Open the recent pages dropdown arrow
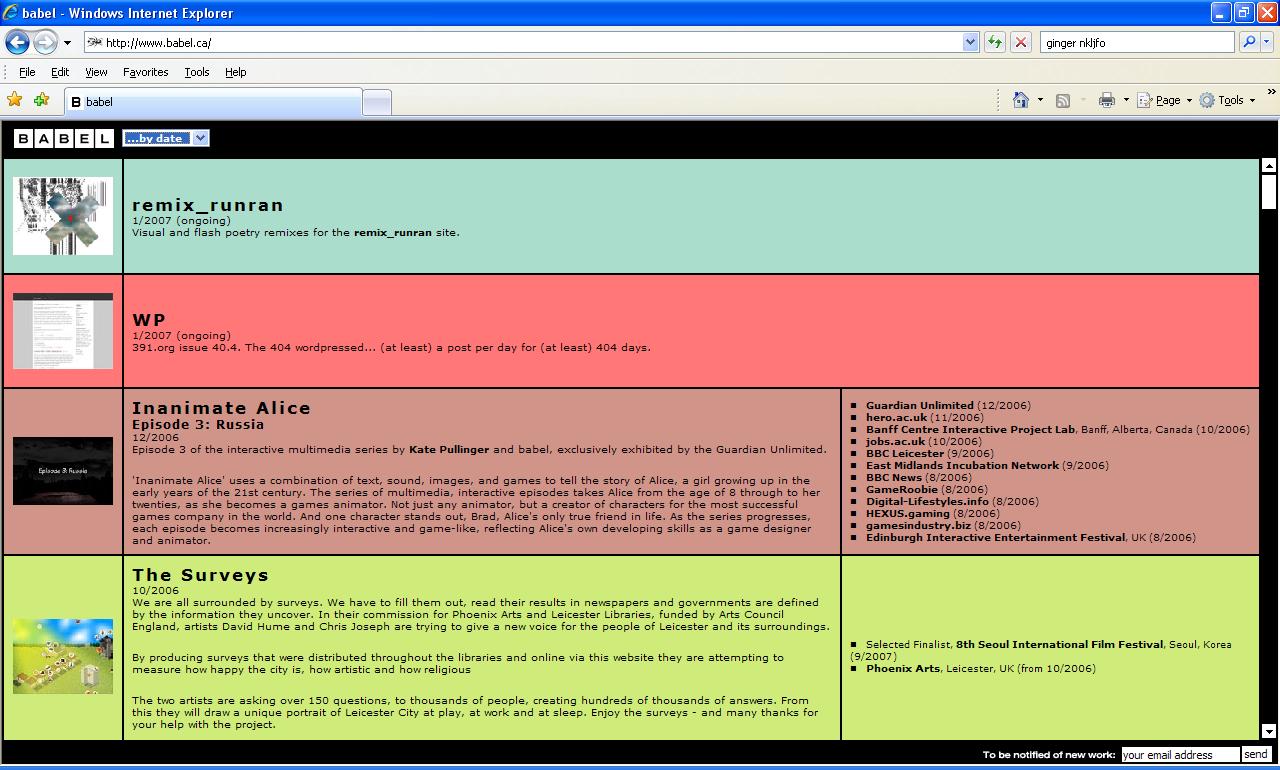 point(67,43)
